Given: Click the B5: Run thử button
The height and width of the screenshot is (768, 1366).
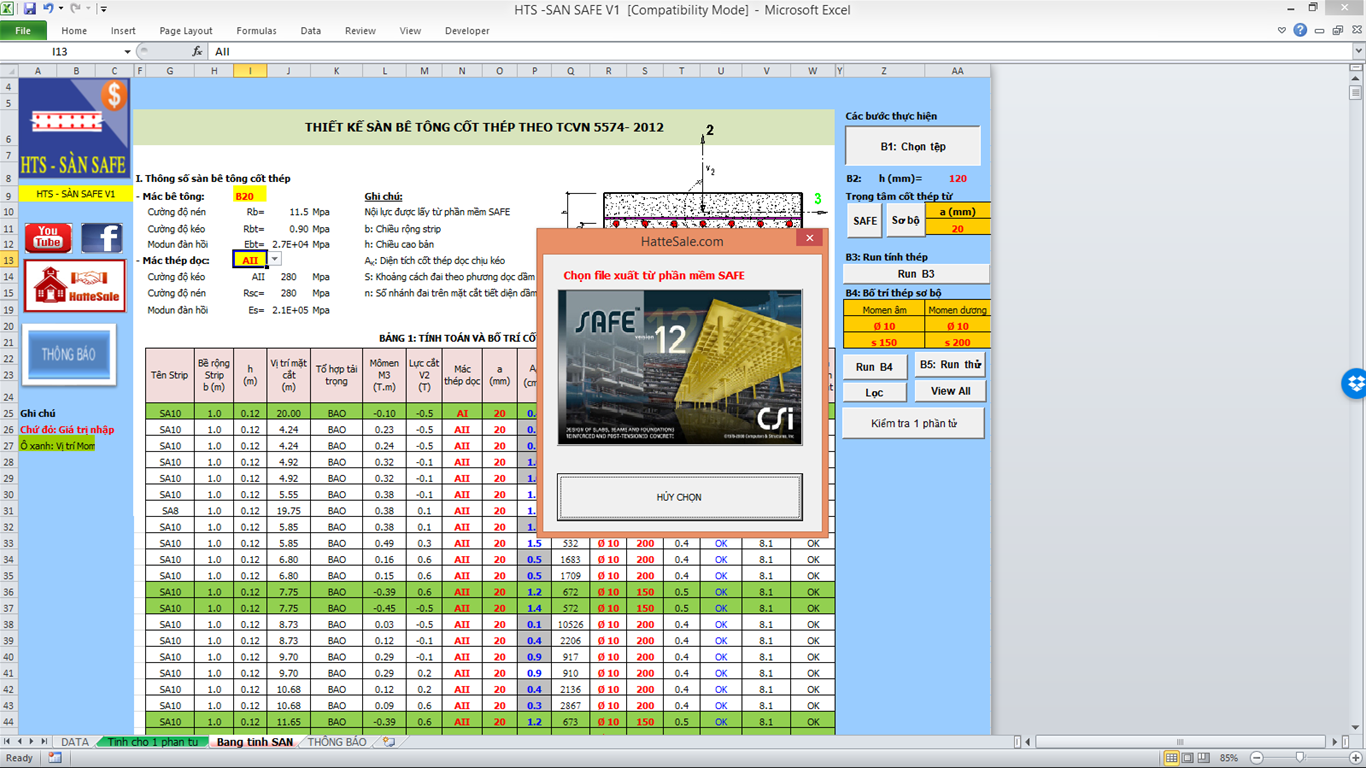Looking at the screenshot, I should pos(950,364).
